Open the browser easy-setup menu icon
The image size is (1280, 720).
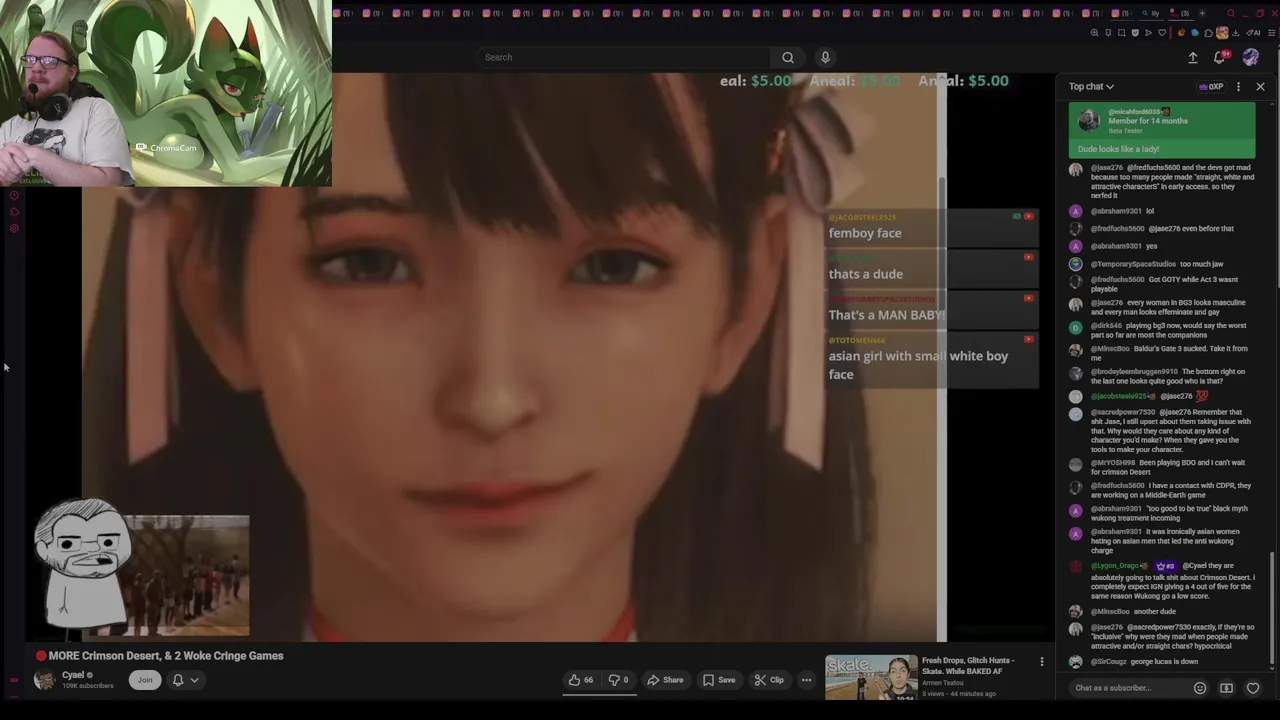coord(1271,33)
